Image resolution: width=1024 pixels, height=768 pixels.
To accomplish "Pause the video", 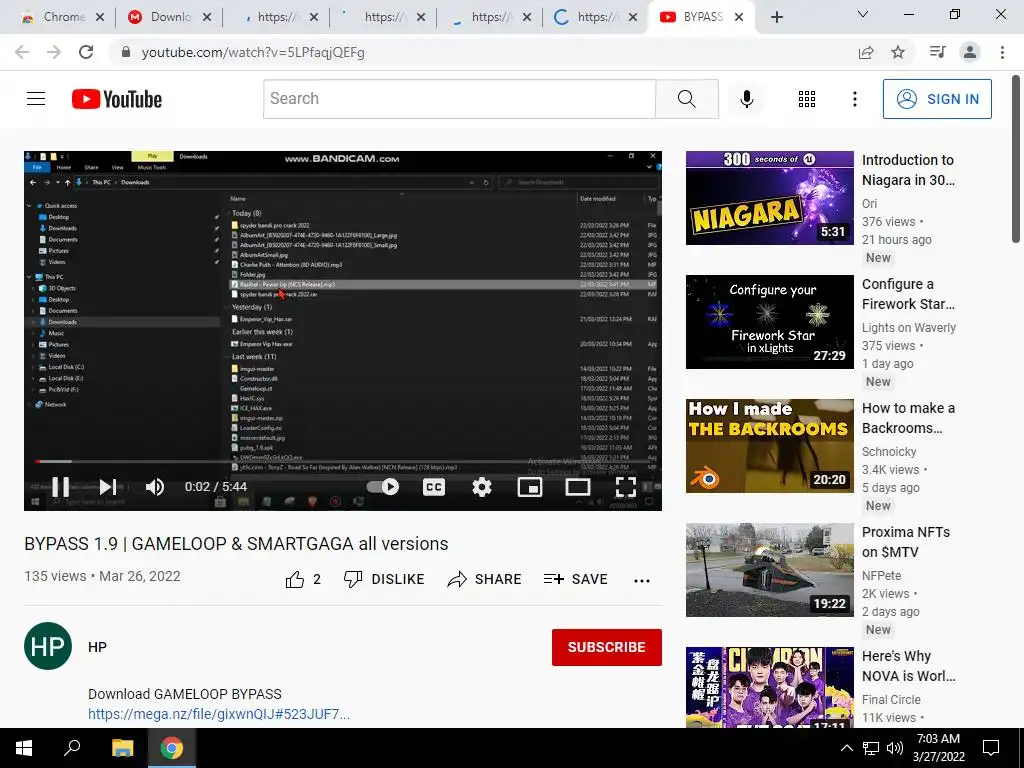I will coord(61,487).
